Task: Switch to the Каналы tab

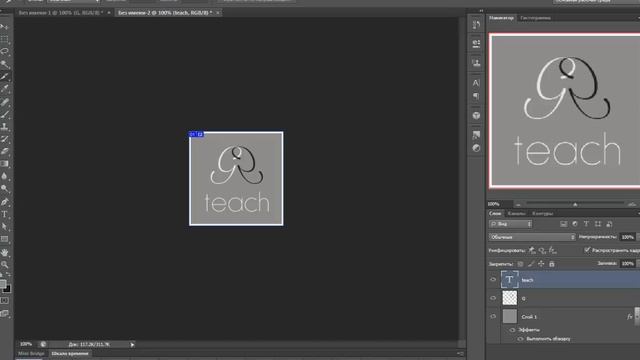Action: (x=516, y=213)
